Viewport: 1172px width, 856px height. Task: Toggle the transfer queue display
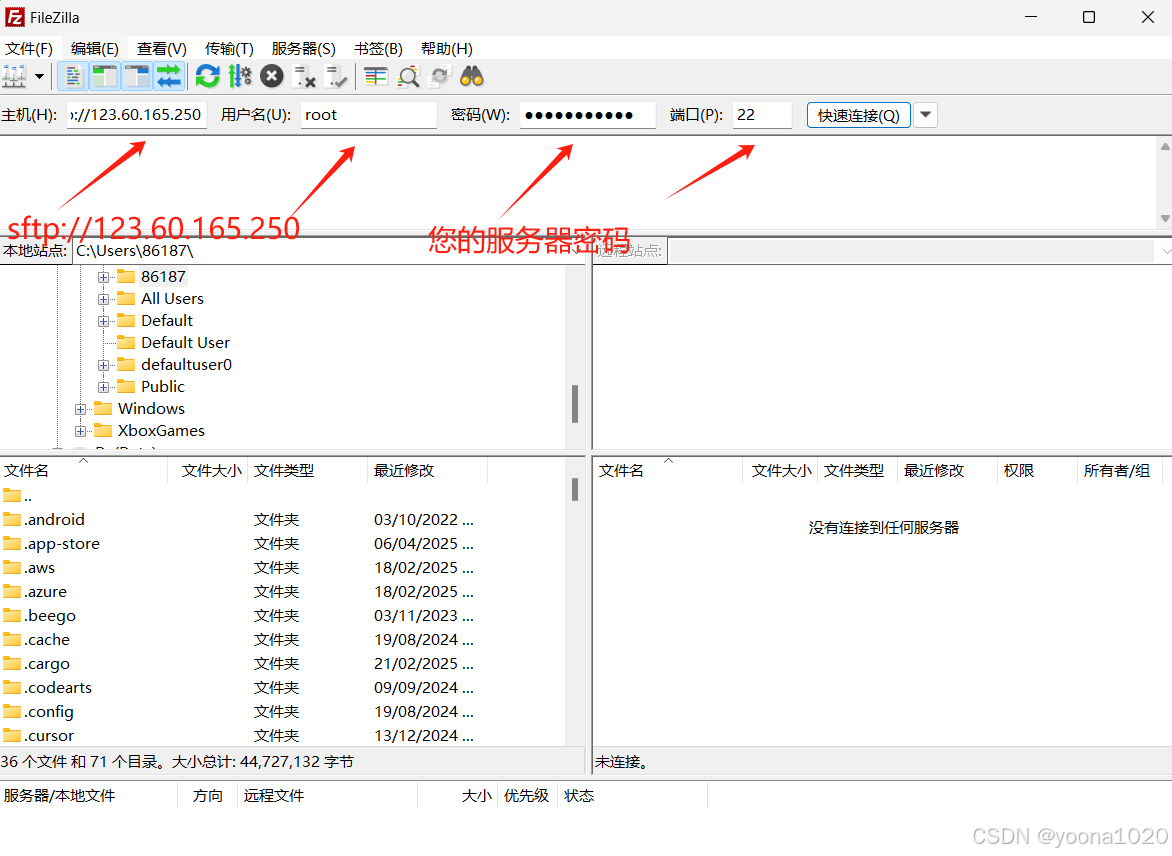[x=169, y=76]
